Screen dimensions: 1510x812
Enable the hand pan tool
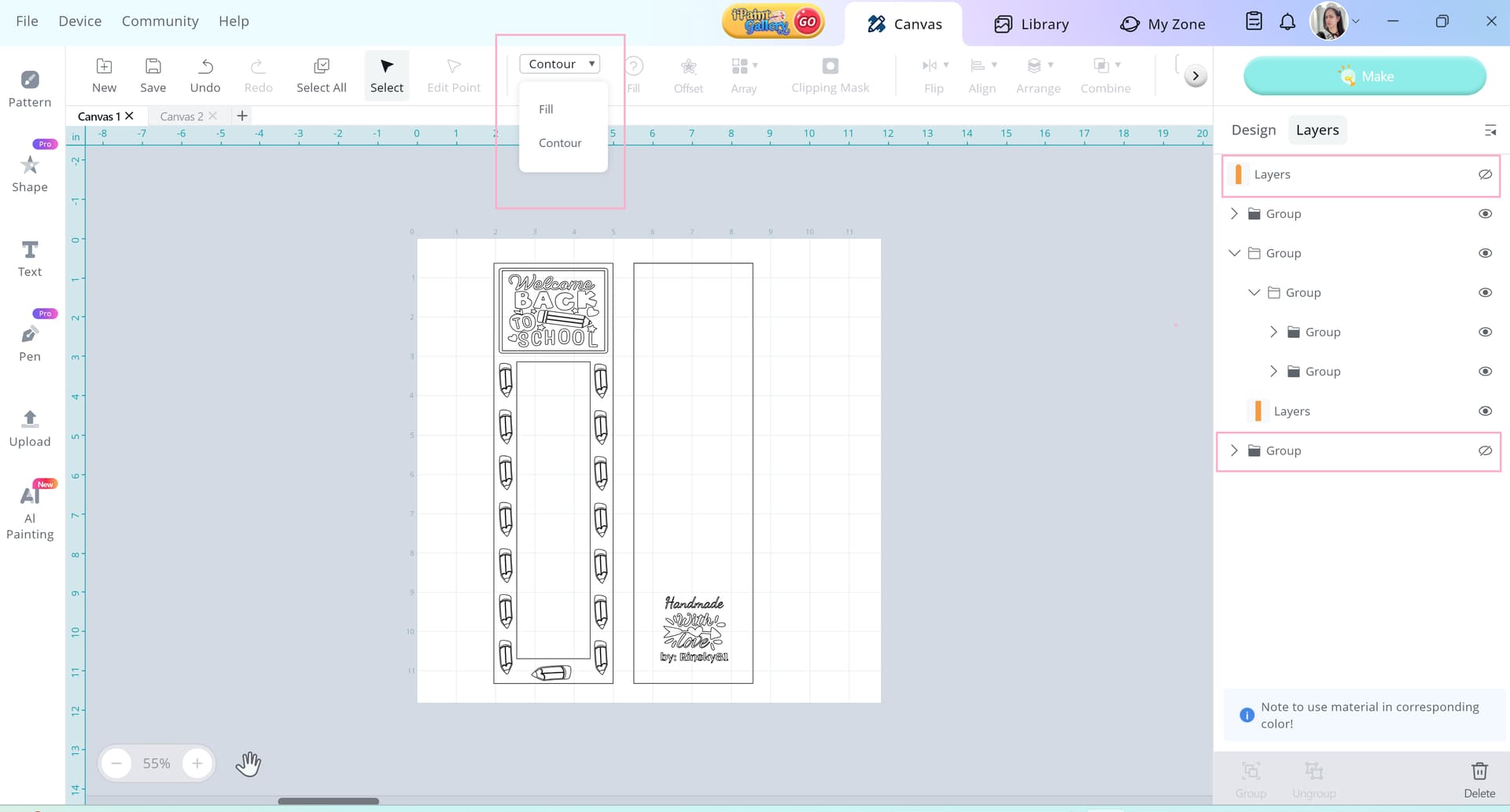(x=248, y=763)
